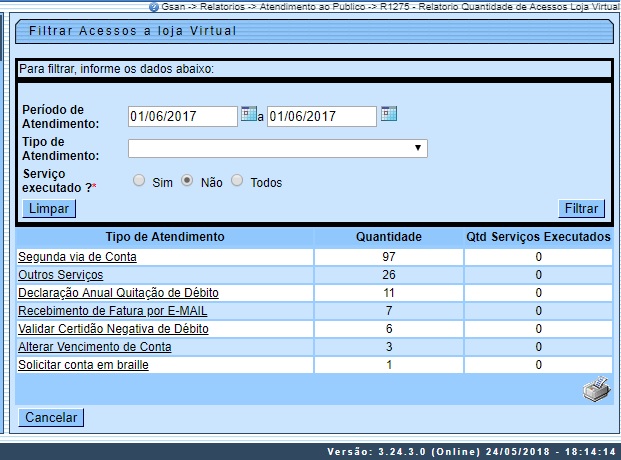The height and width of the screenshot is (460, 621).
Task: Open 'Declaração Anual Quitação de Débito' link
Action: (x=118, y=293)
